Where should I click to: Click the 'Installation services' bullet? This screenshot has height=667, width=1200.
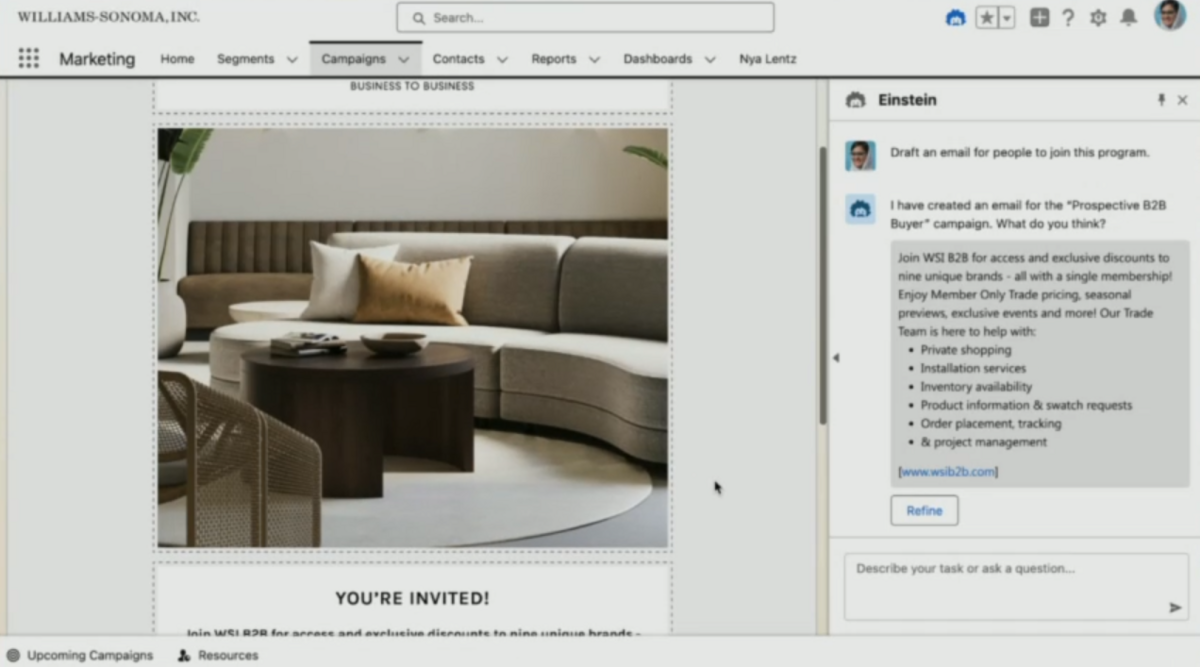coord(973,368)
